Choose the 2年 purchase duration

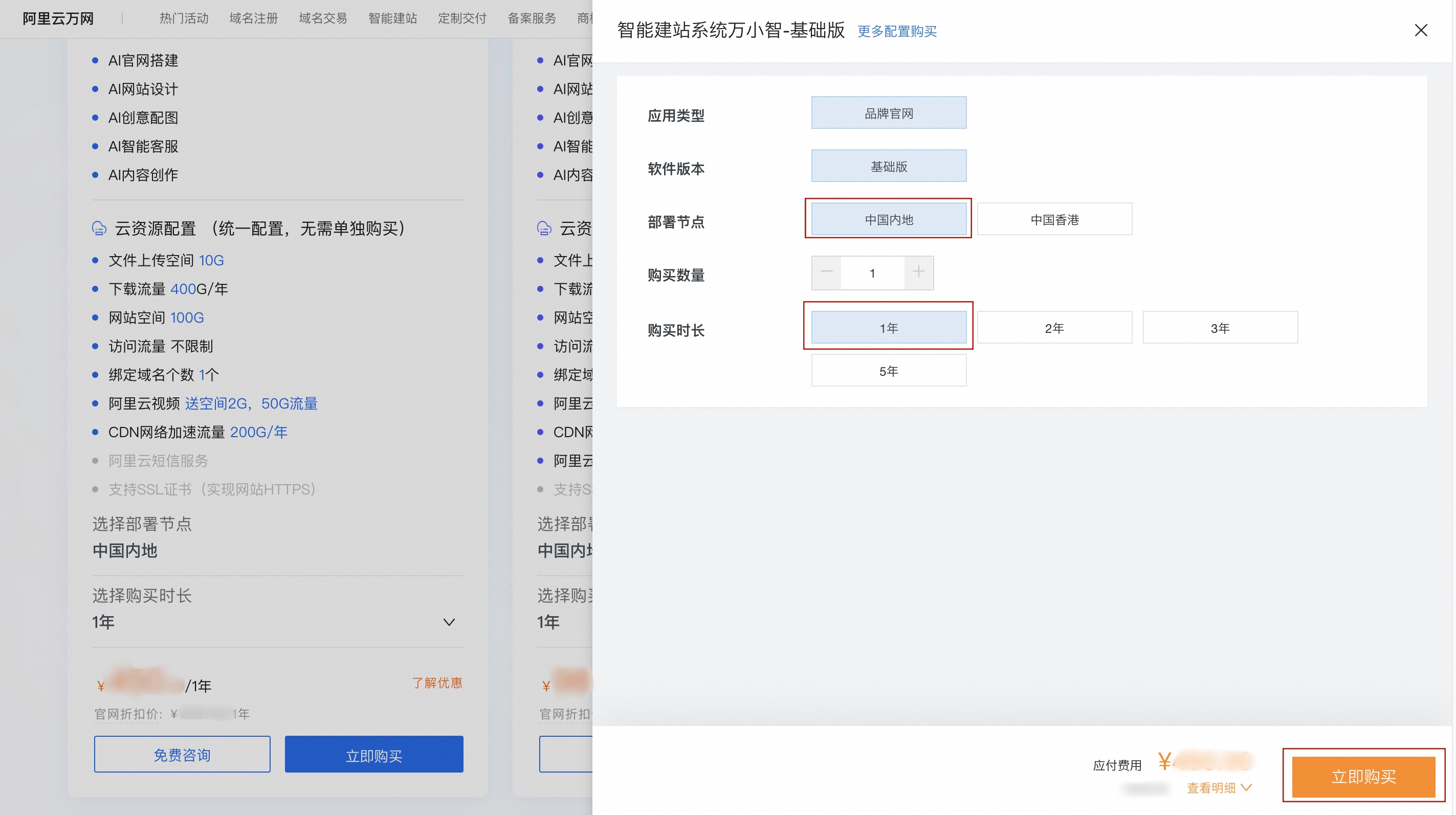1053,327
